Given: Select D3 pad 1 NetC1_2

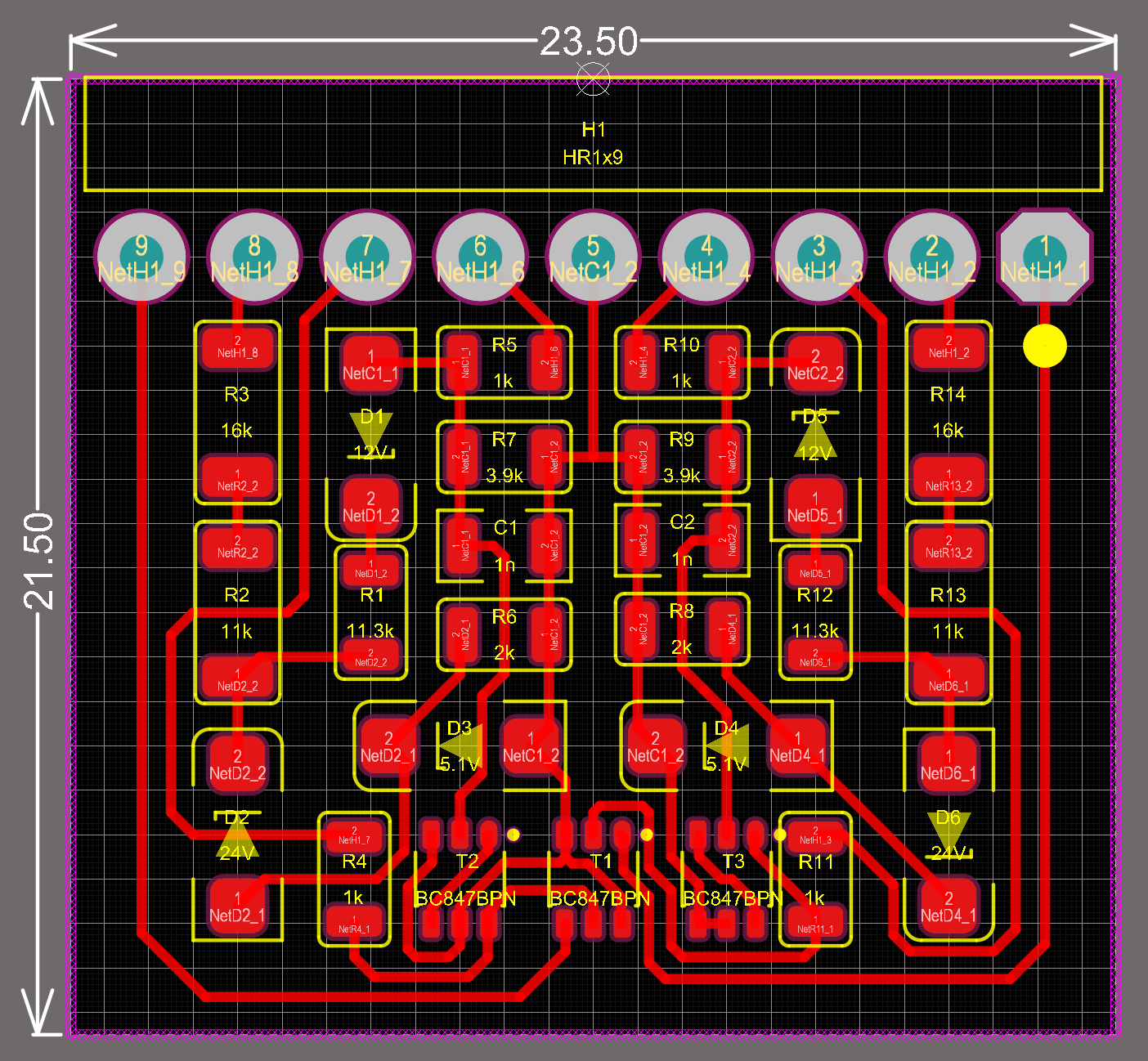Looking at the screenshot, I should (x=531, y=747).
